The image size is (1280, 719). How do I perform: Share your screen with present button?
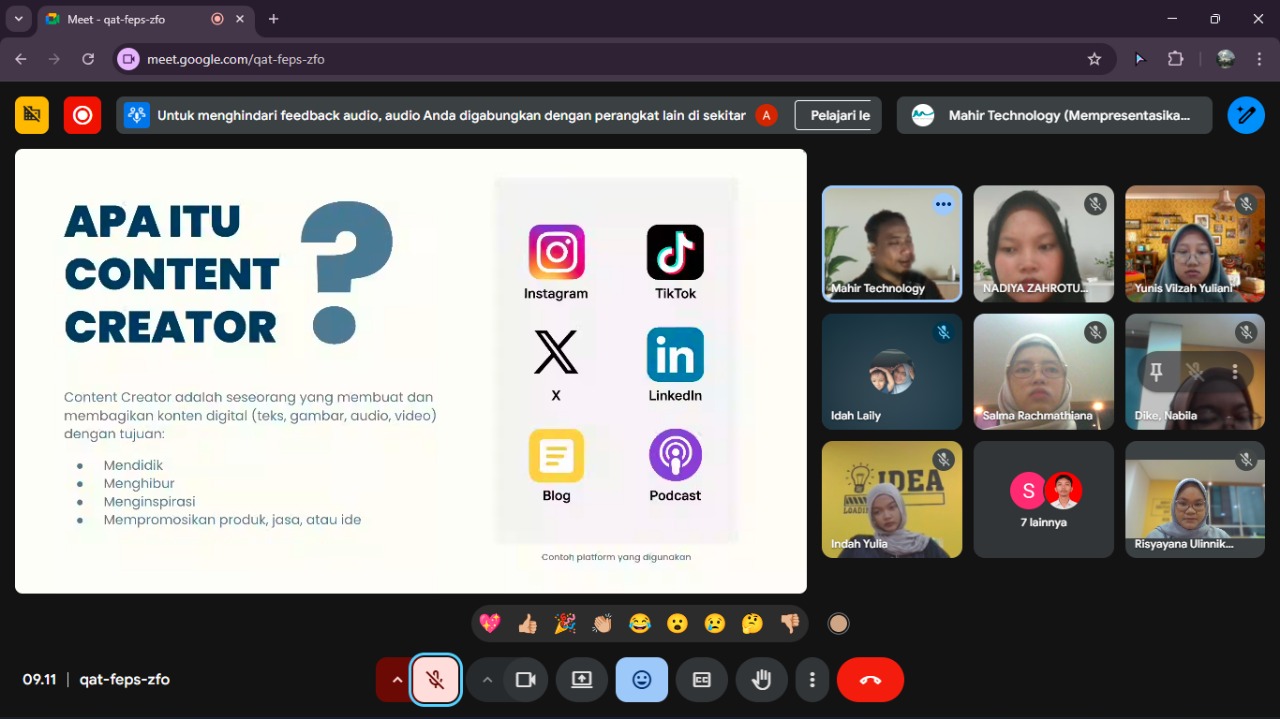pyautogui.click(x=582, y=680)
